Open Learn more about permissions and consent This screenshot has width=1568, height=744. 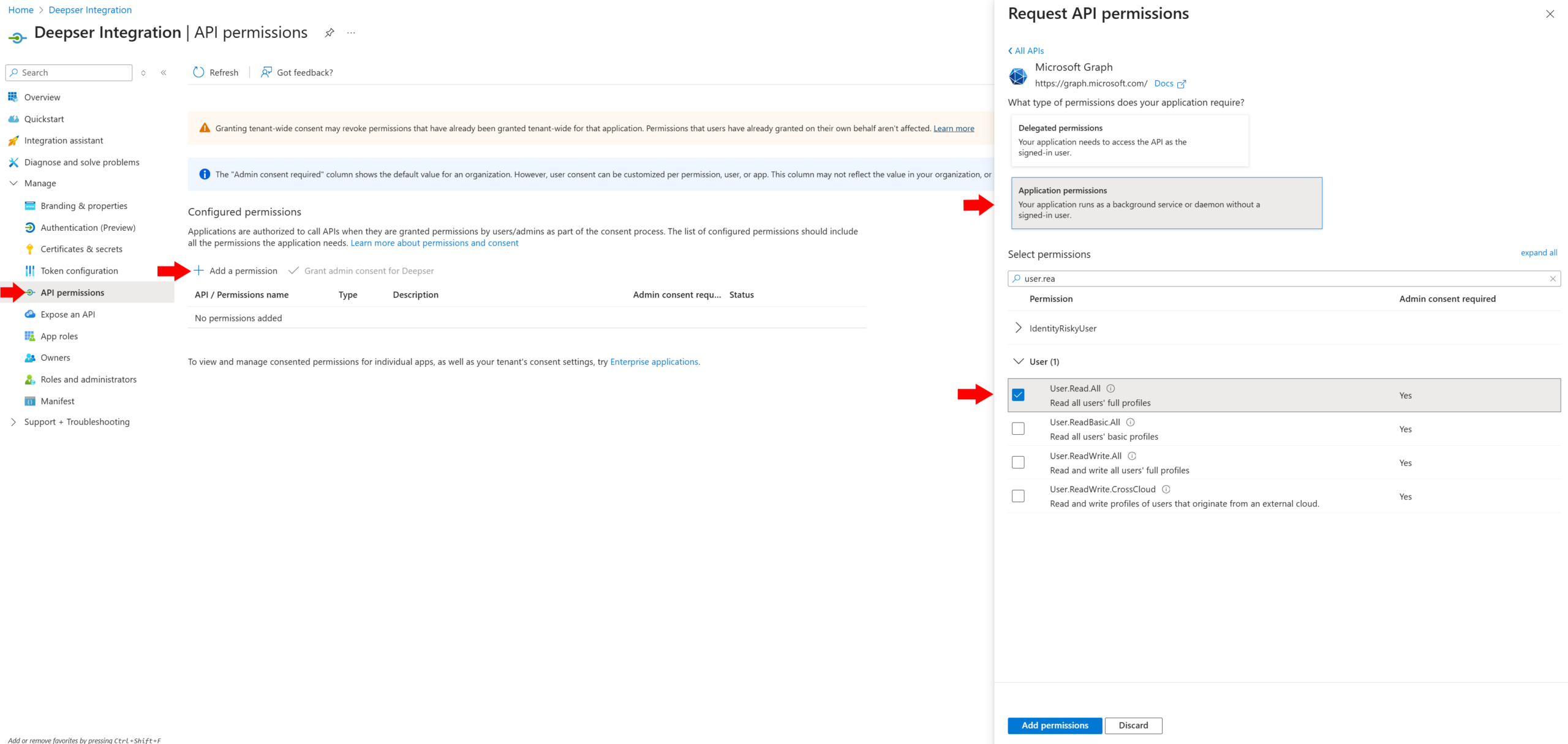434,243
